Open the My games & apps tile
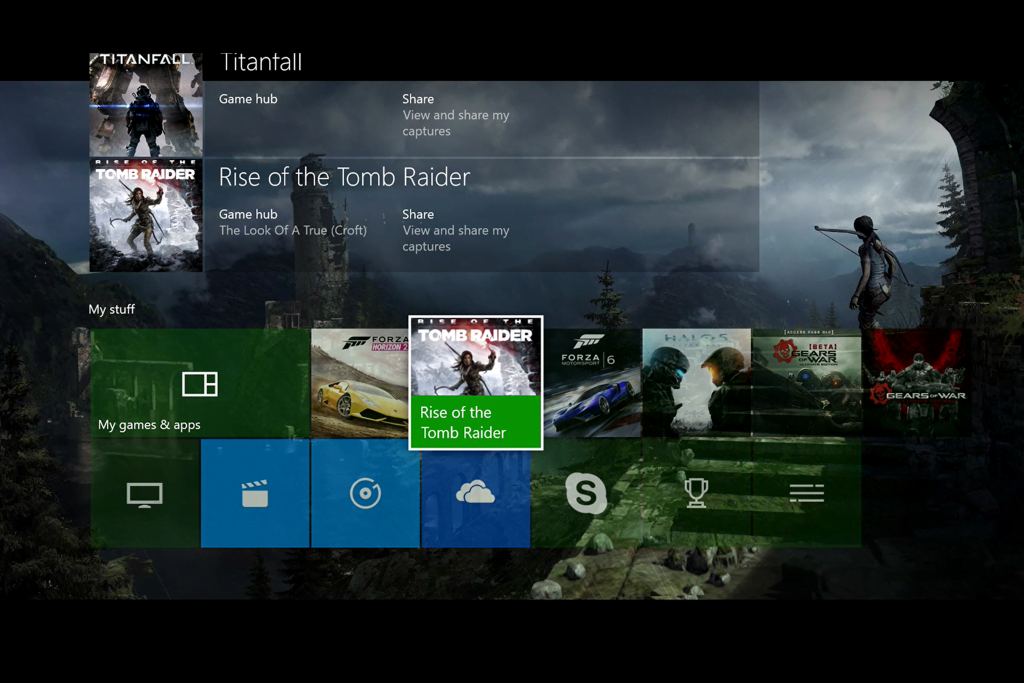This screenshot has width=1024, height=683. tap(200, 383)
